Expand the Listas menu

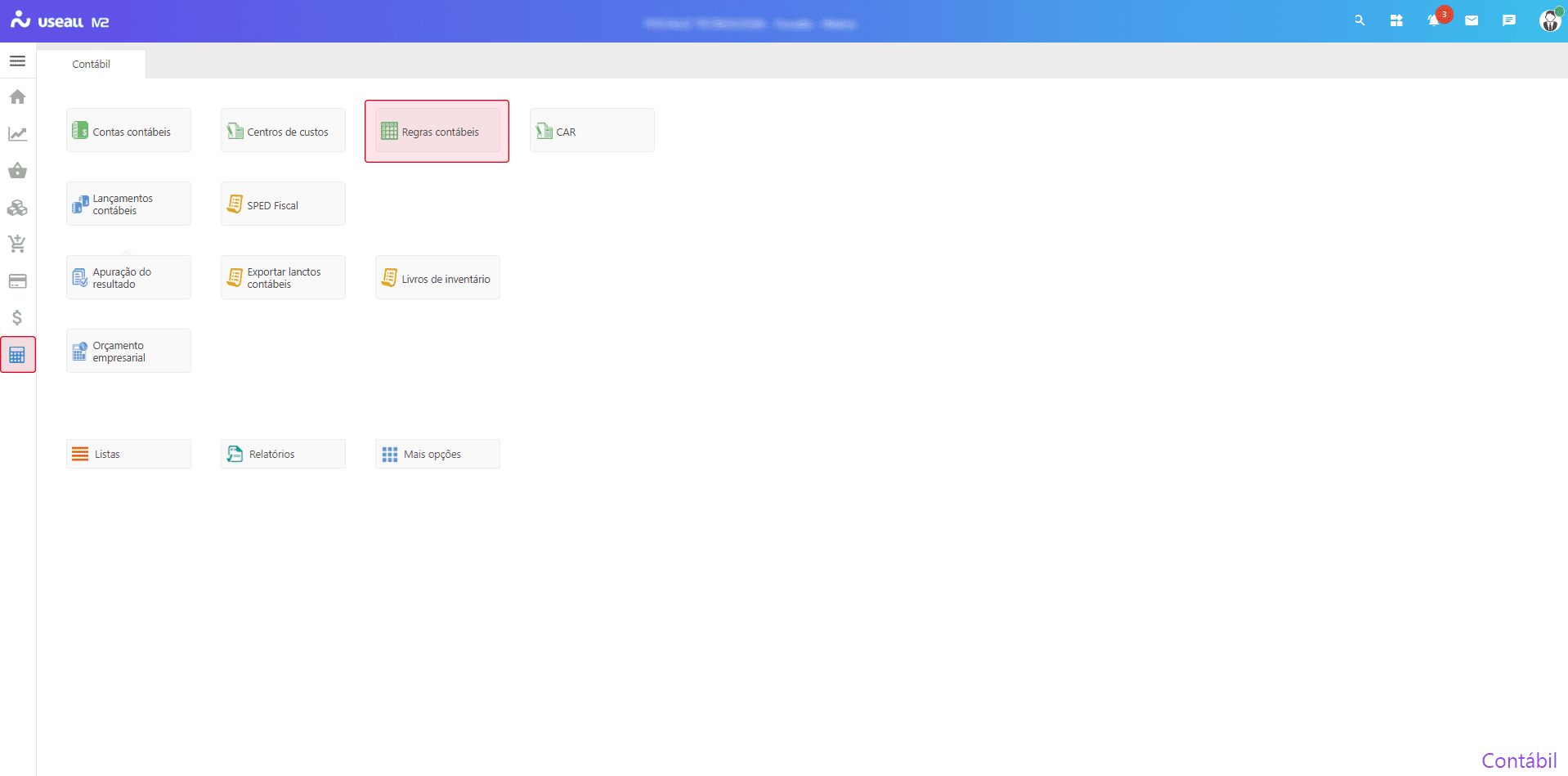tap(128, 454)
